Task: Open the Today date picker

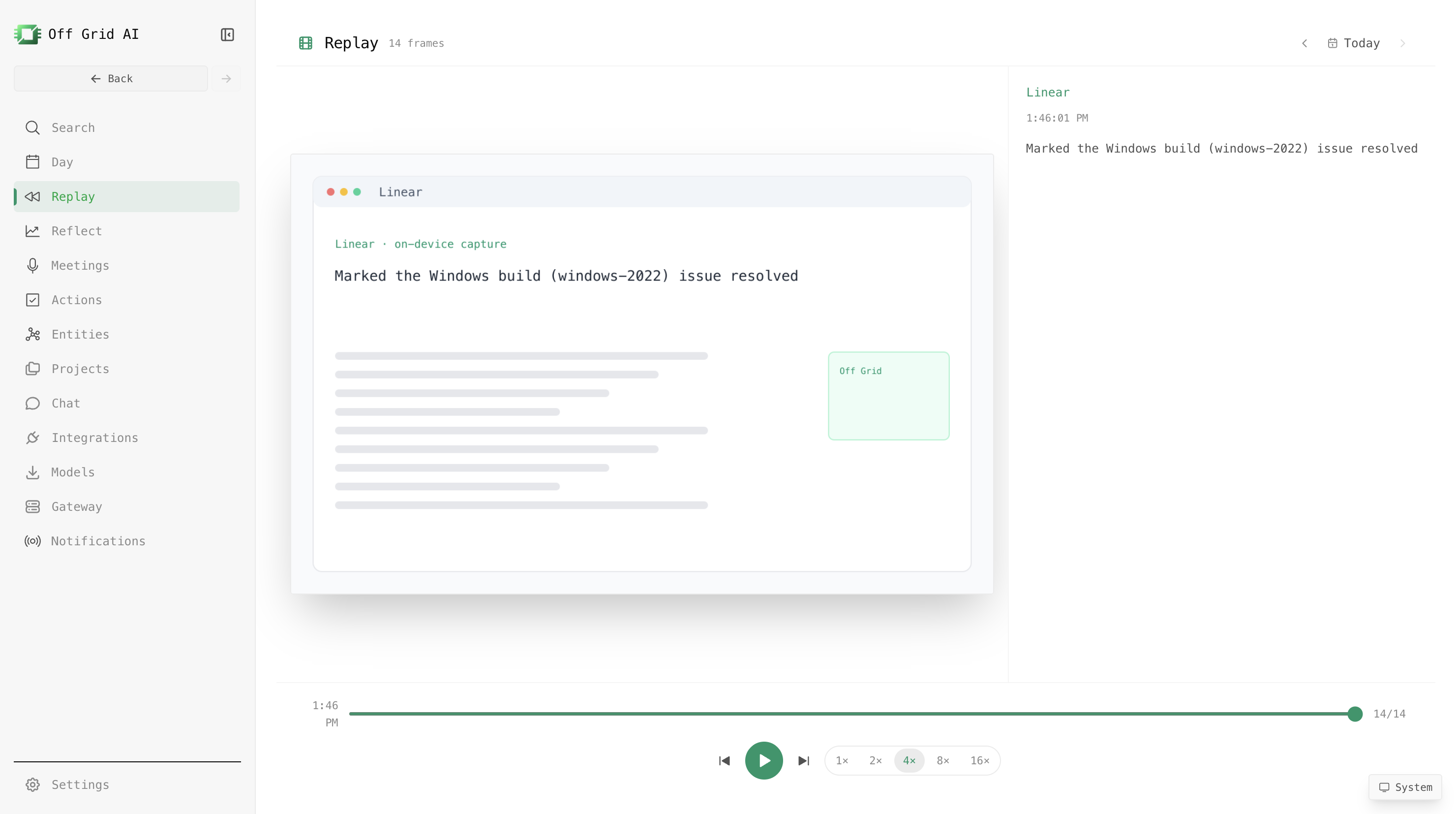Action: [x=1354, y=44]
